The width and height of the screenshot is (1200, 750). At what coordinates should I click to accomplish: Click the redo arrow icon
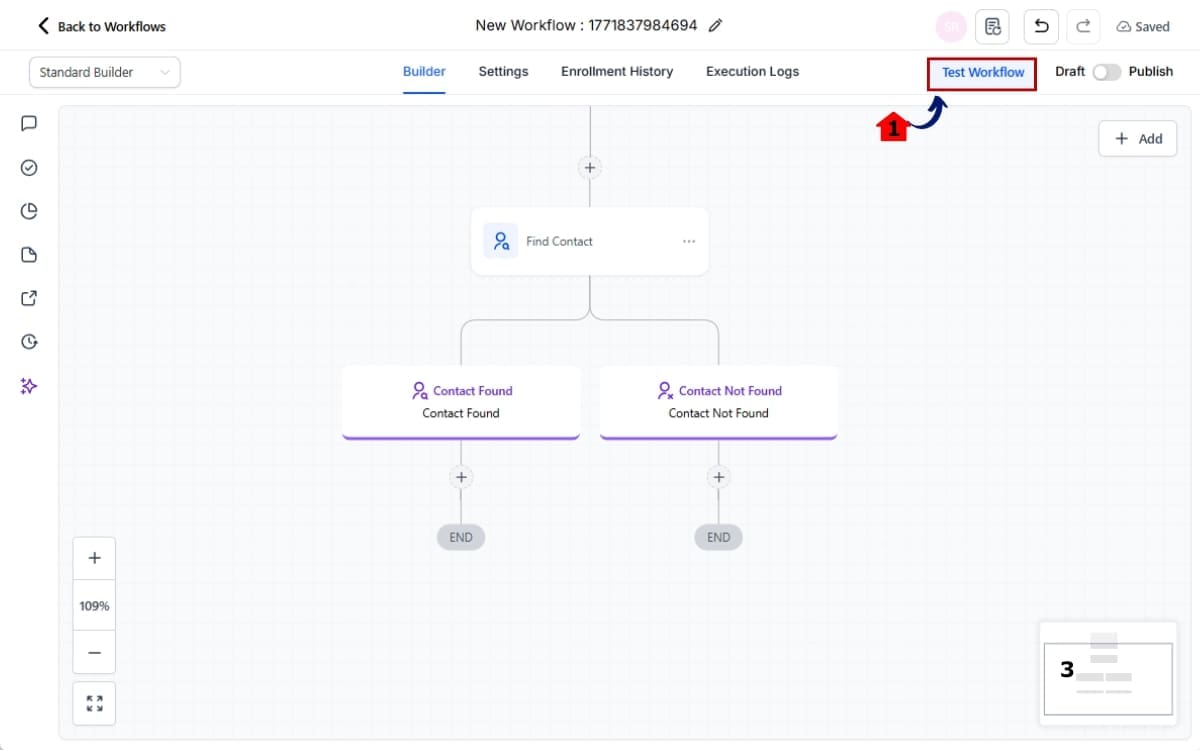pos(1083,26)
